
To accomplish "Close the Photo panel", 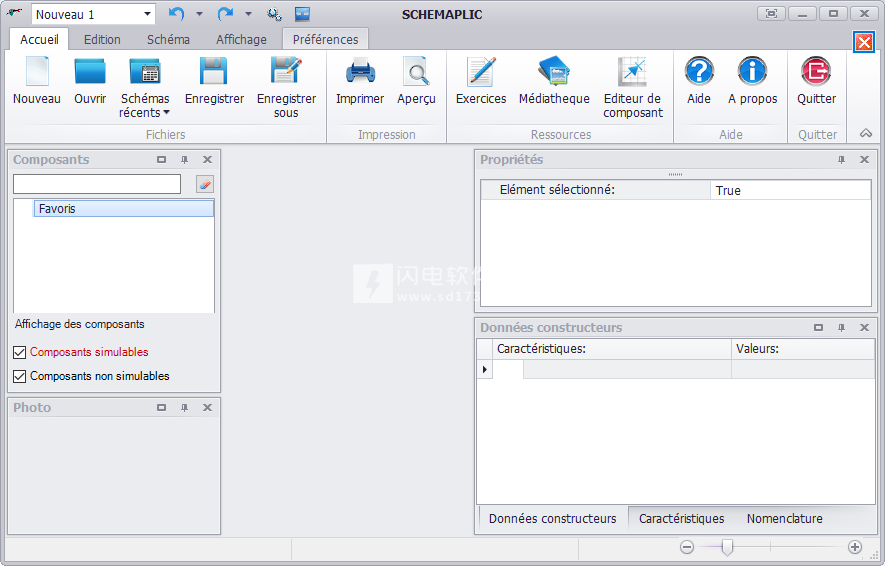I will (x=207, y=407).
